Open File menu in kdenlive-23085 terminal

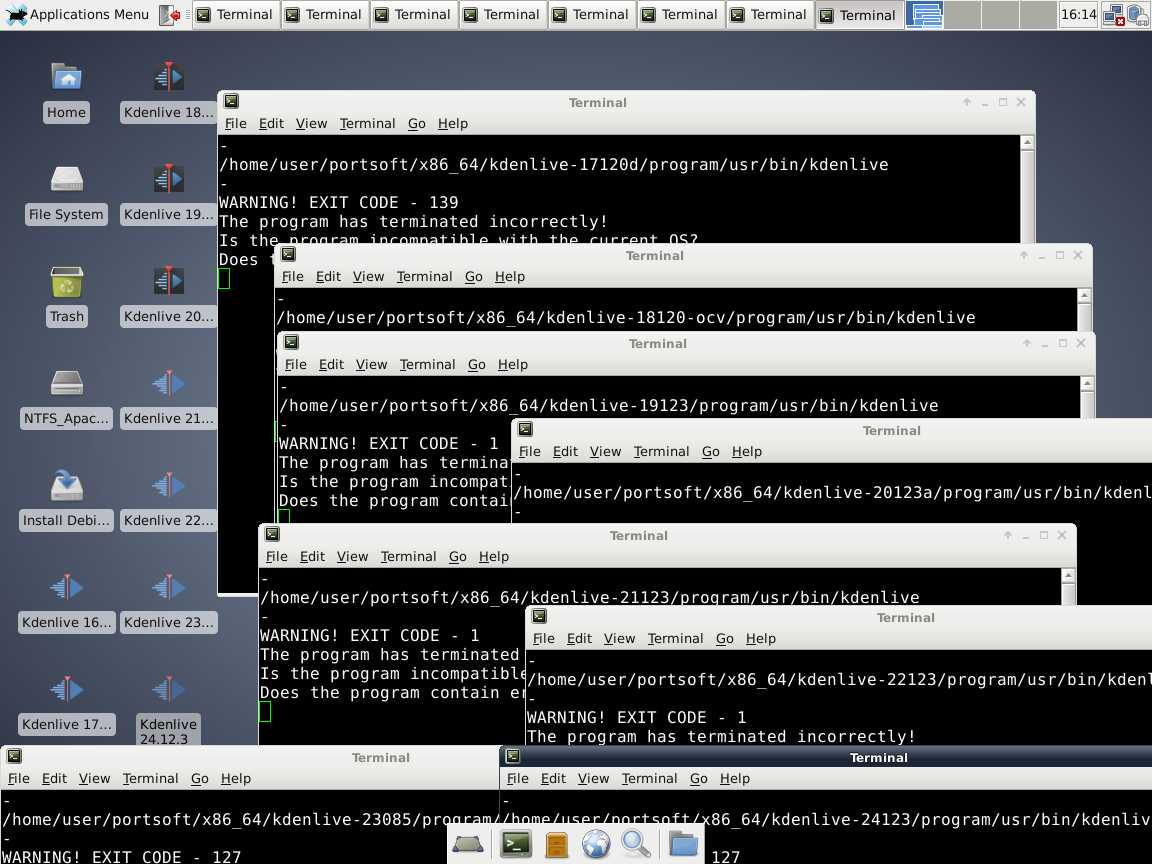point(18,778)
